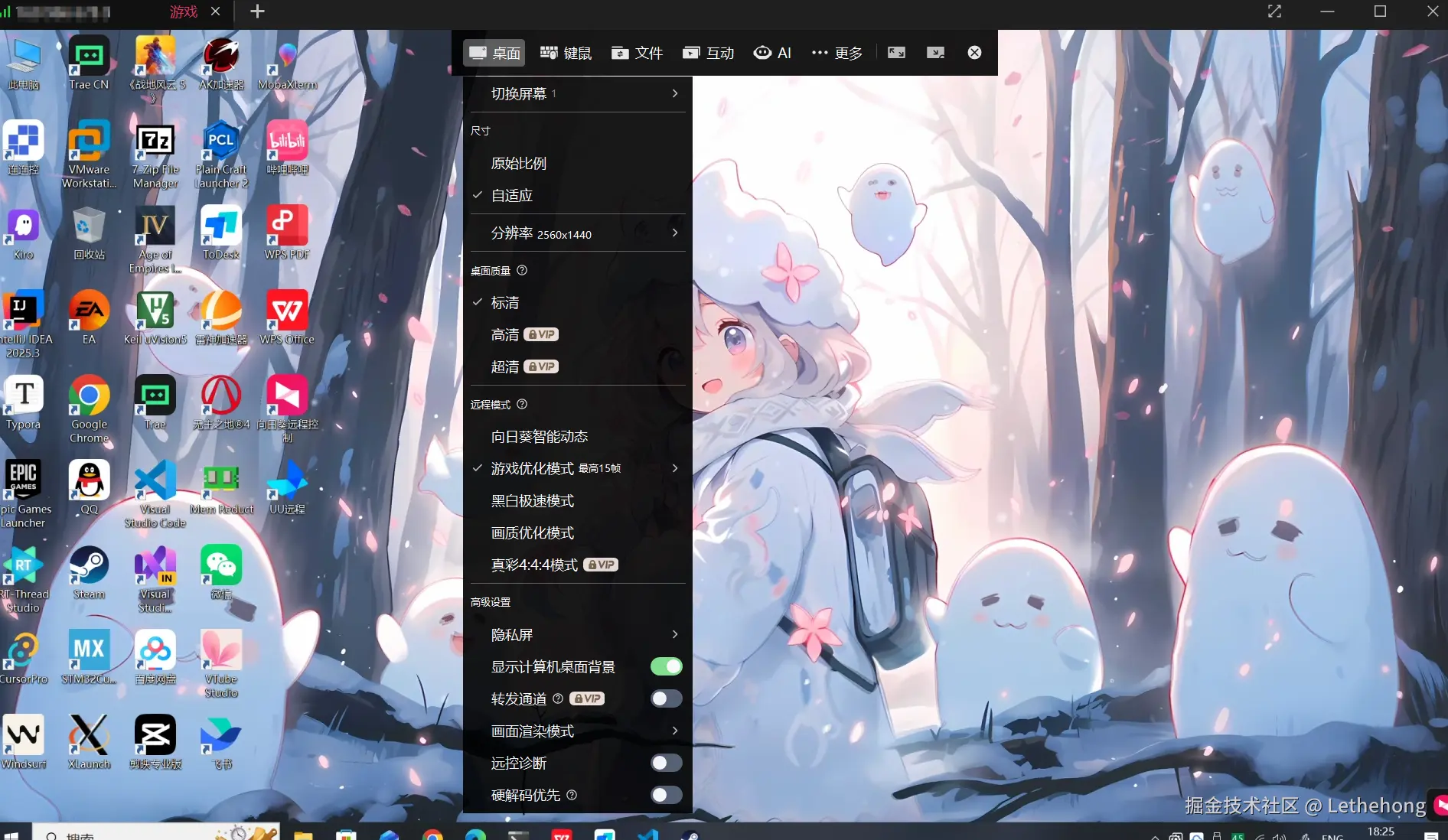Viewport: 1448px width, 840px height.
Task: Open the 文件 toolbar menu
Action: (x=637, y=53)
